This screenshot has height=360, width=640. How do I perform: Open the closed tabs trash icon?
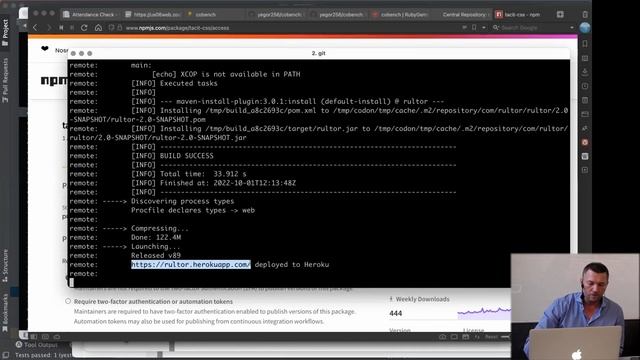click(585, 14)
